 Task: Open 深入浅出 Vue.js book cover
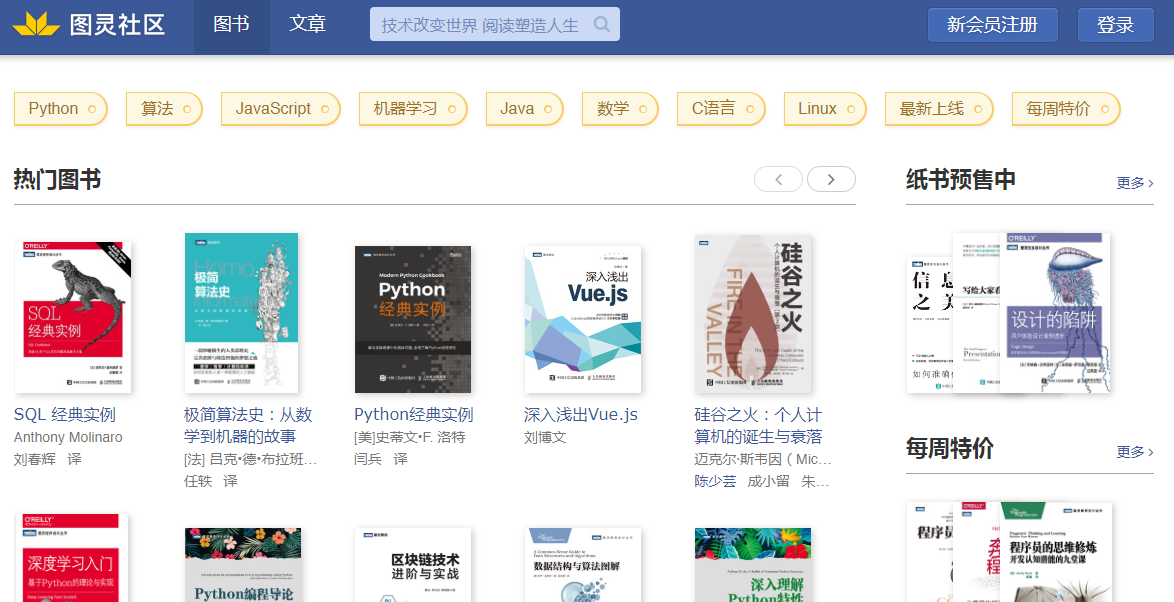click(x=583, y=319)
